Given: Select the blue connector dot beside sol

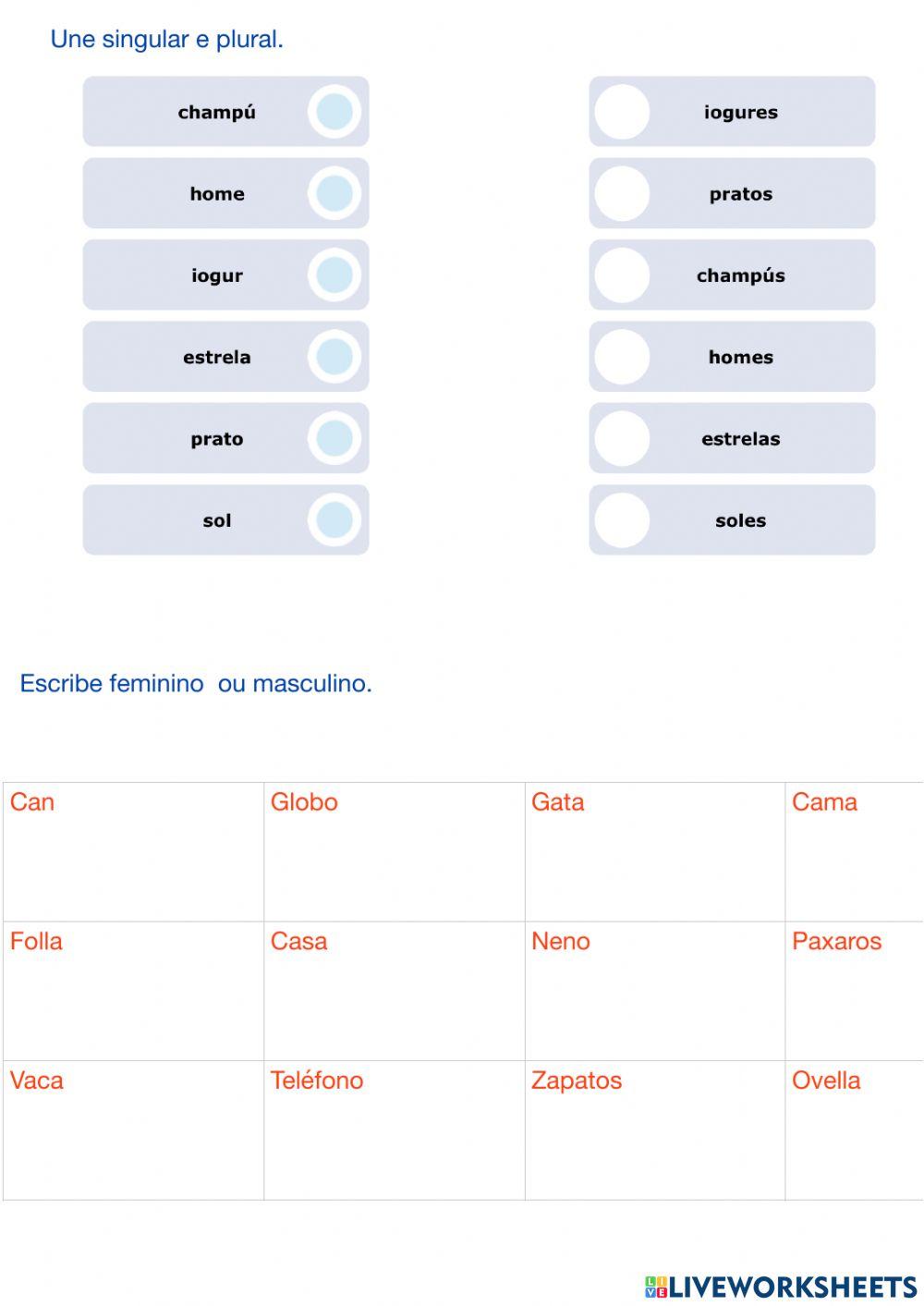Looking at the screenshot, I should [x=334, y=520].
